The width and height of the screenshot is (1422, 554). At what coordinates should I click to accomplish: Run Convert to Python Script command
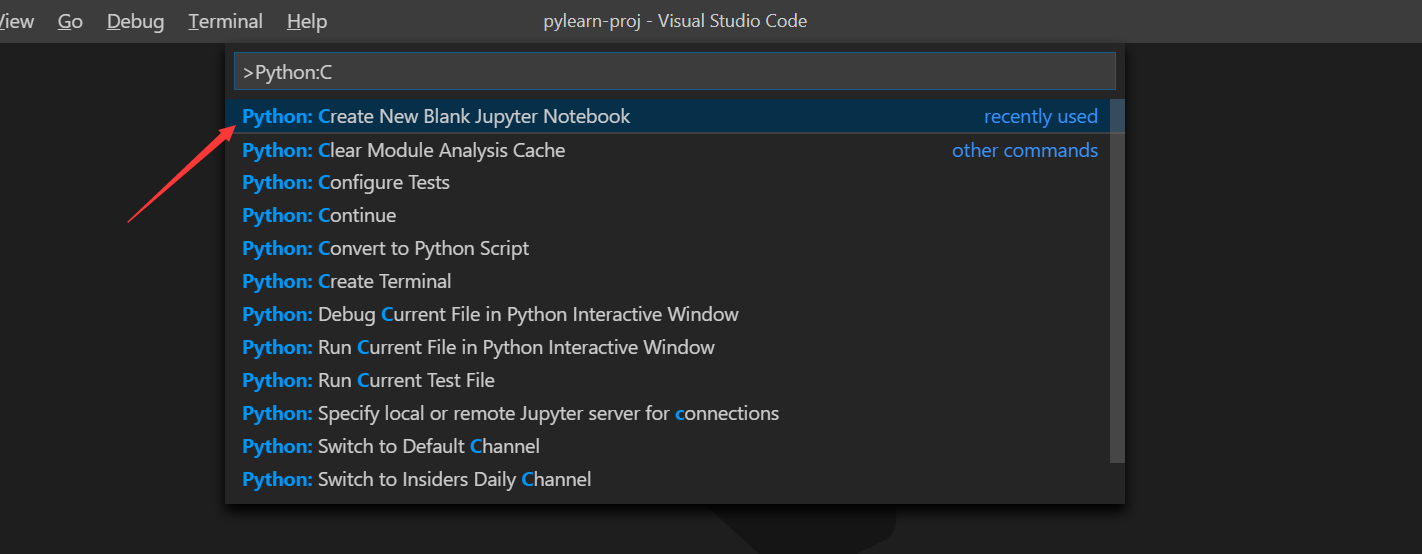[385, 249]
